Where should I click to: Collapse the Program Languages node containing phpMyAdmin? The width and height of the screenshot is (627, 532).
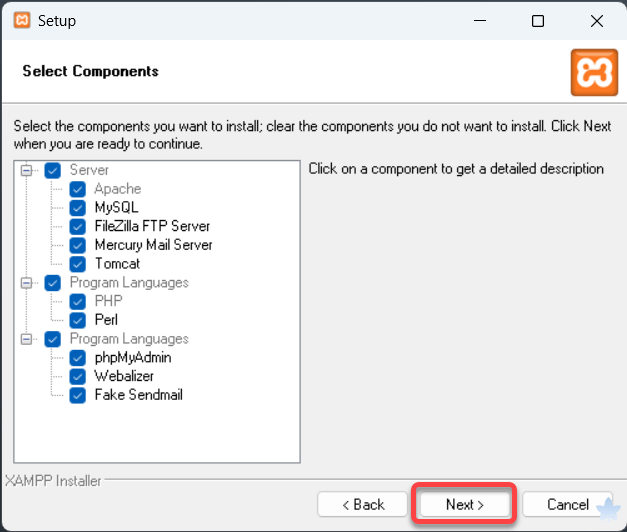coord(26,339)
